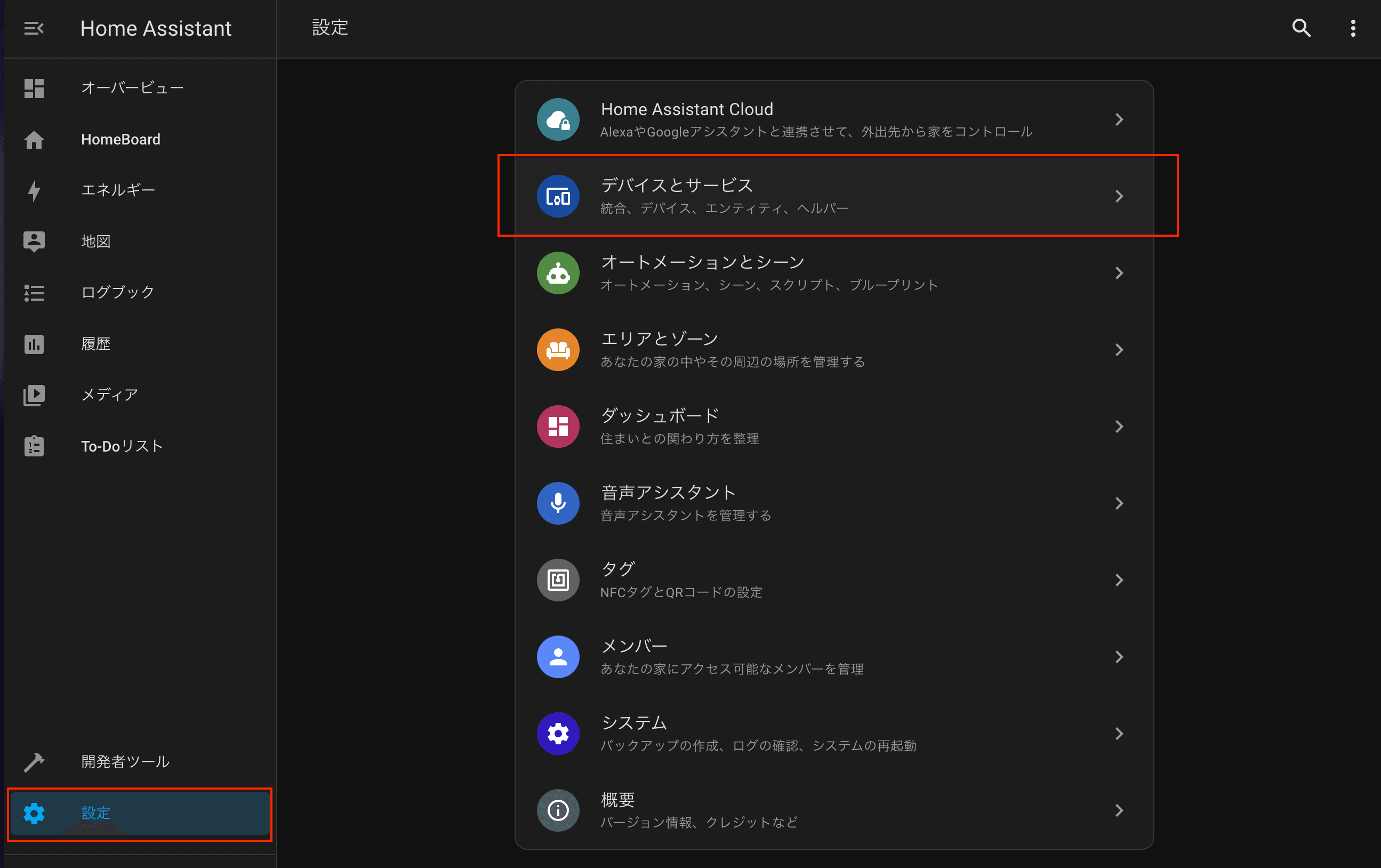Viewport: 1381px width, 868px height.
Task: Click the orange sofa エリアとゾーン icon
Action: (557, 350)
